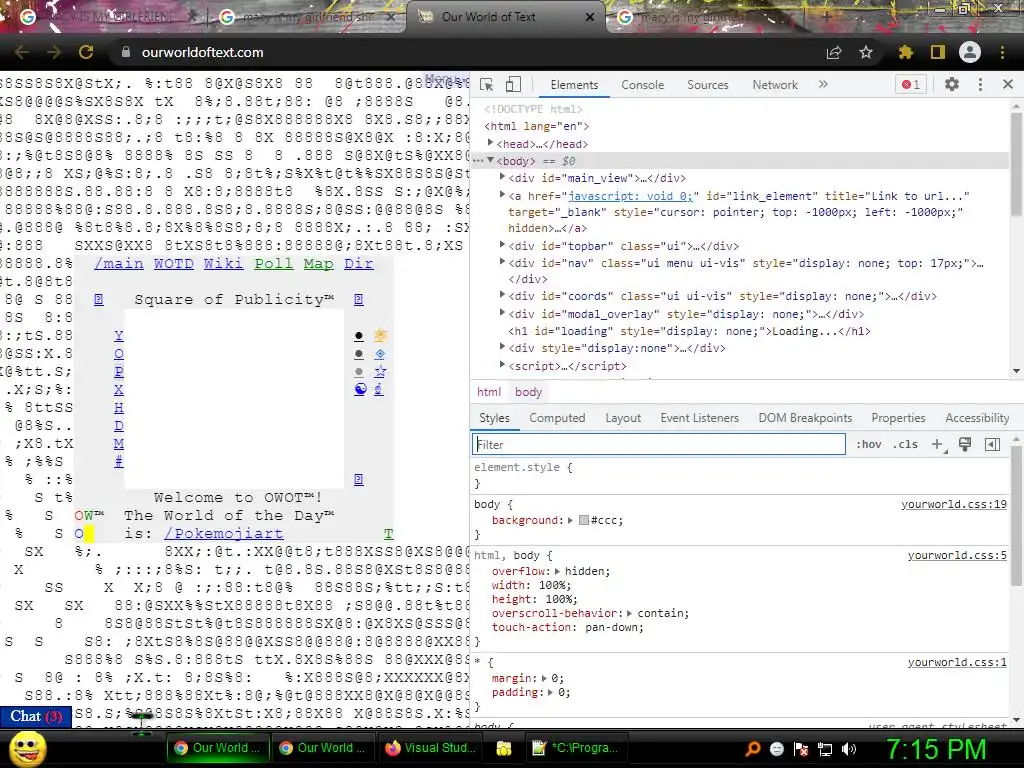The height and width of the screenshot is (768, 1024).
Task: Open the Wiki link
Action: (x=223, y=264)
